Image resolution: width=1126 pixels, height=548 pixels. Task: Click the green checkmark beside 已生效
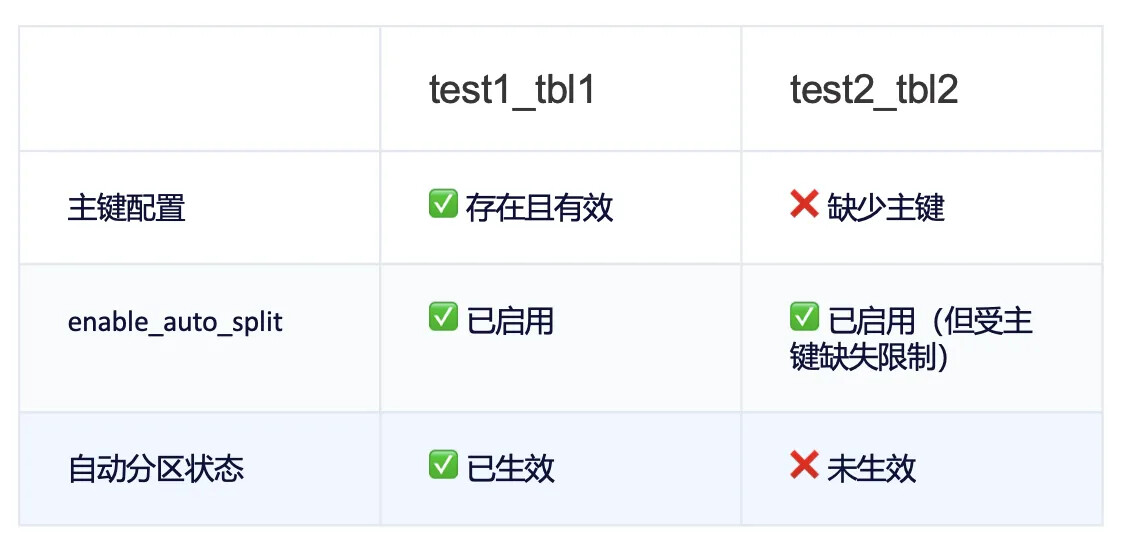pos(443,466)
